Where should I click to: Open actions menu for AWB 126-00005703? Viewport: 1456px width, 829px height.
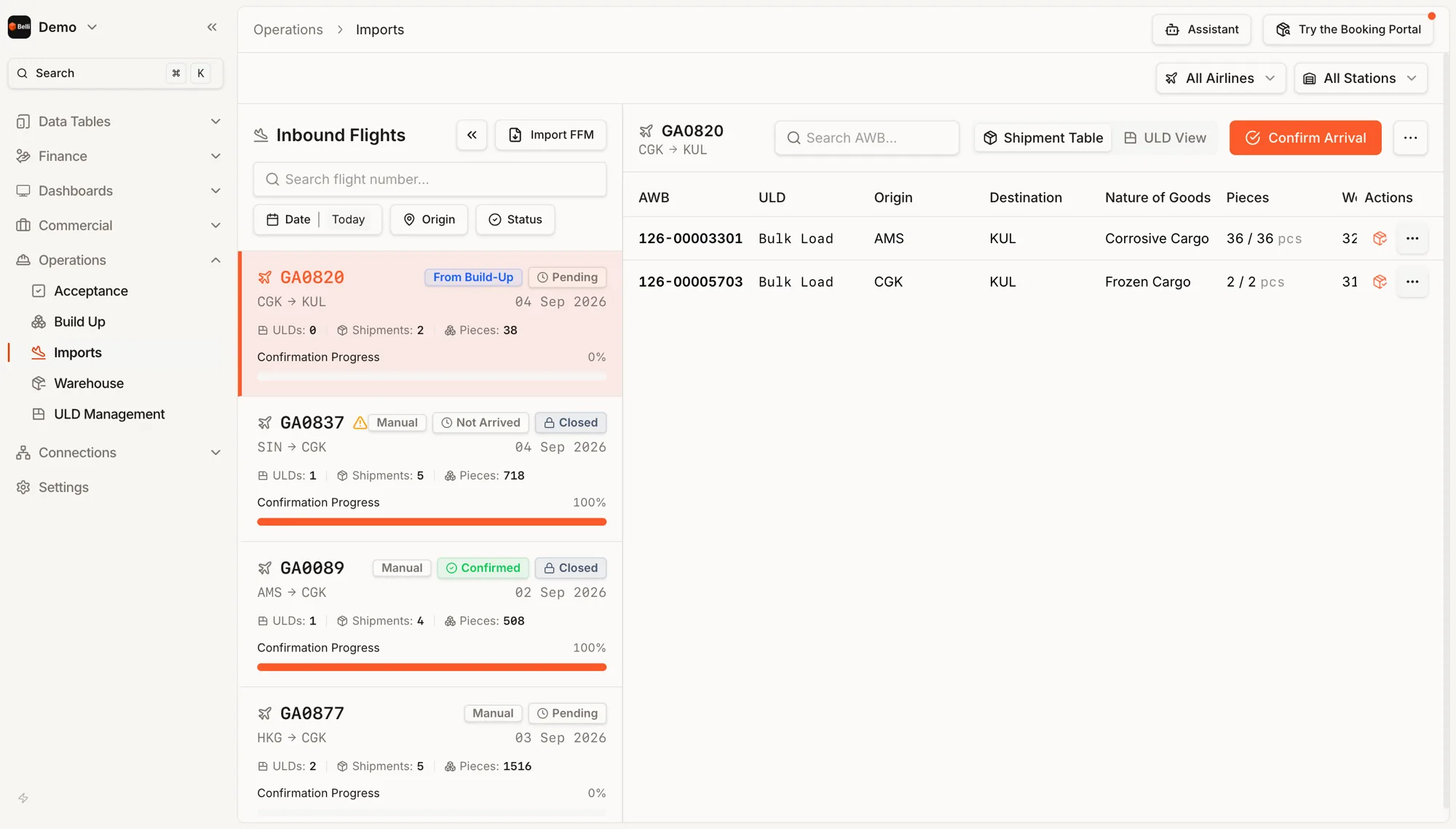pyautogui.click(x=1412, y=282)
